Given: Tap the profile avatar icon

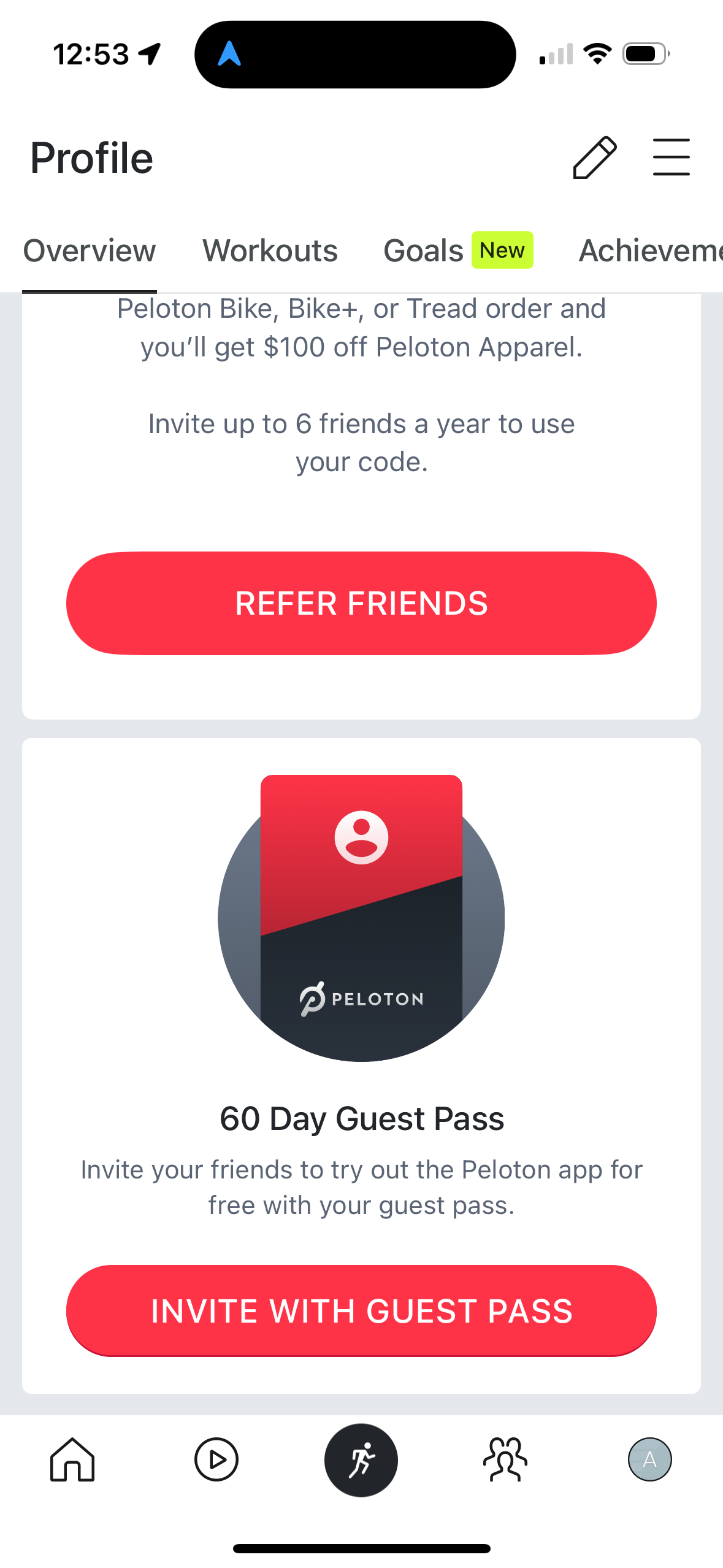Looking at the screenshot, I should point(649,1459).
